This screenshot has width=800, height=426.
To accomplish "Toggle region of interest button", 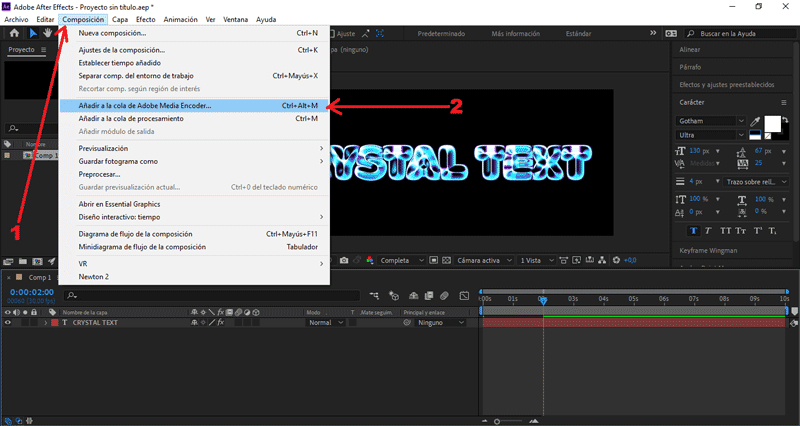I will (x=433, y=260).
